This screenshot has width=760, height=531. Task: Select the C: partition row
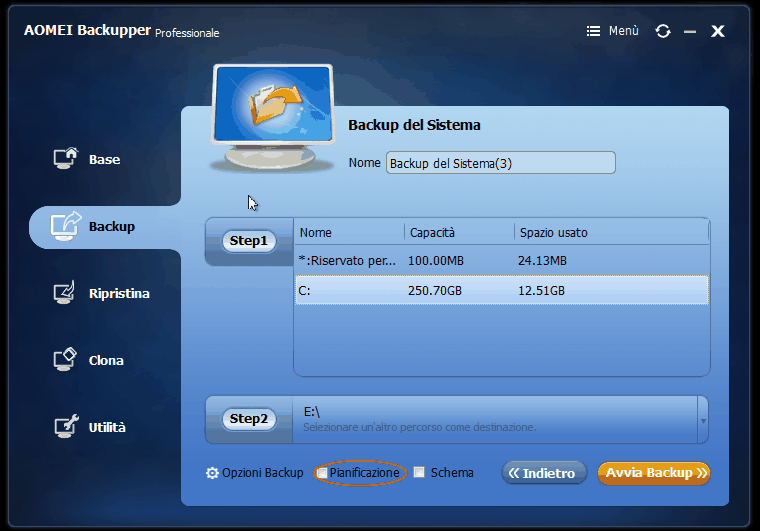[502, 290]
